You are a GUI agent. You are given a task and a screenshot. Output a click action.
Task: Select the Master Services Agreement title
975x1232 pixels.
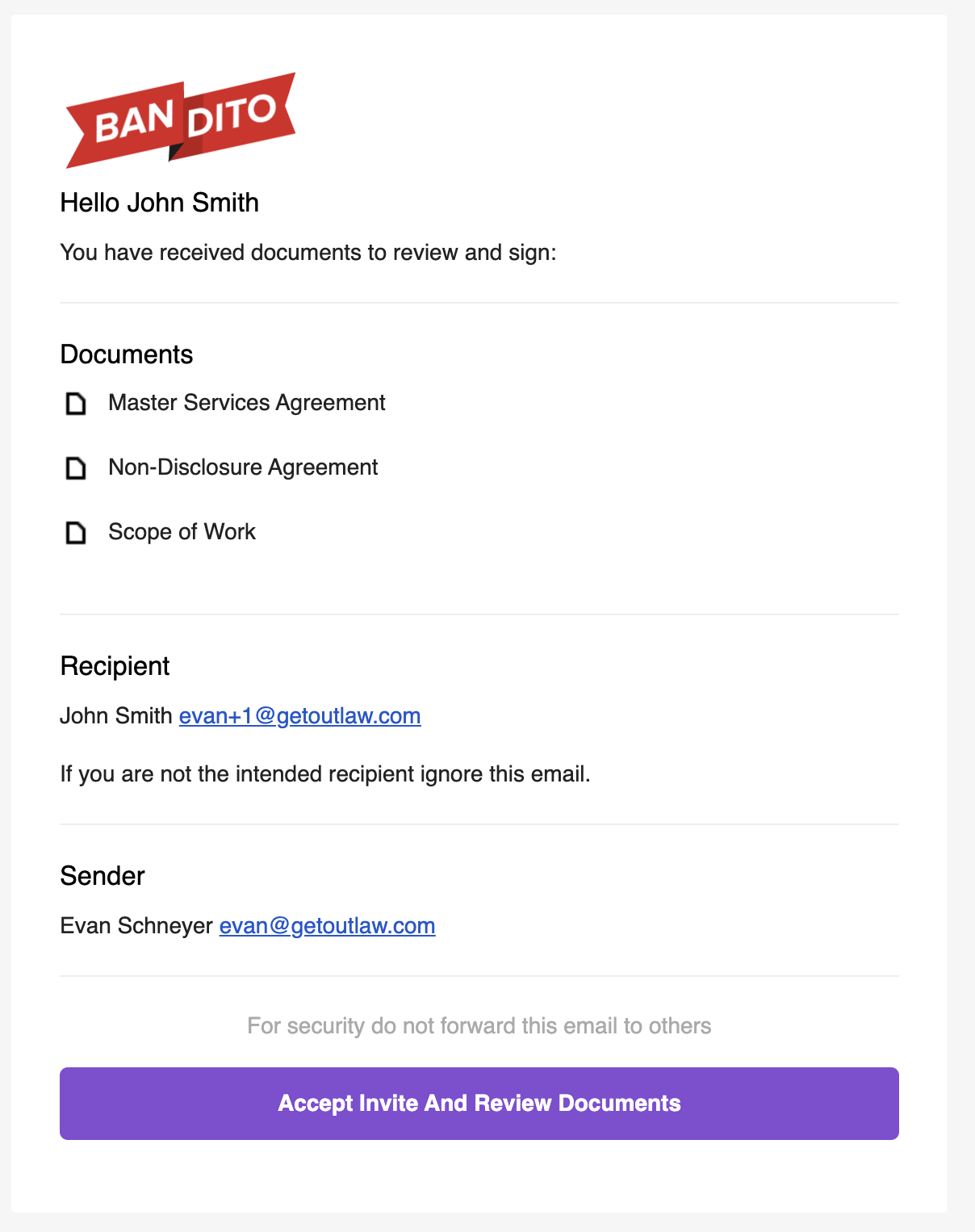click(x=247, y=402)
